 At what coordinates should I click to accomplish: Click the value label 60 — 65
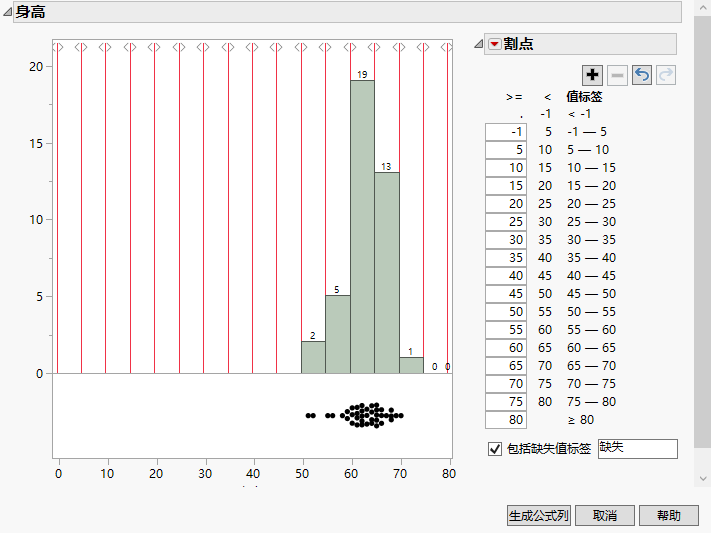coord(591,348)
